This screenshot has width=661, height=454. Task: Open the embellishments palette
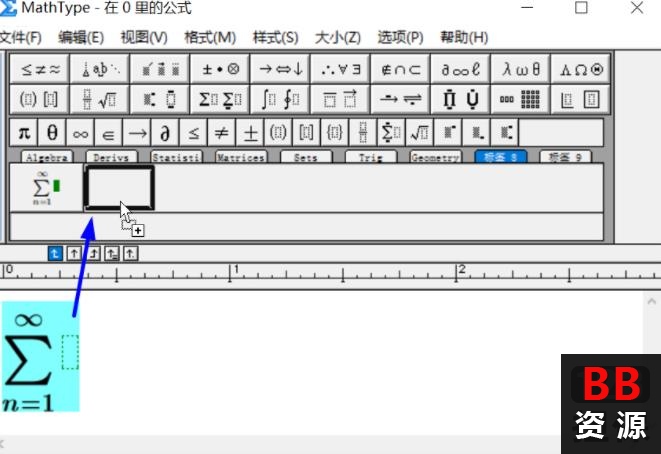coord(160,69)
